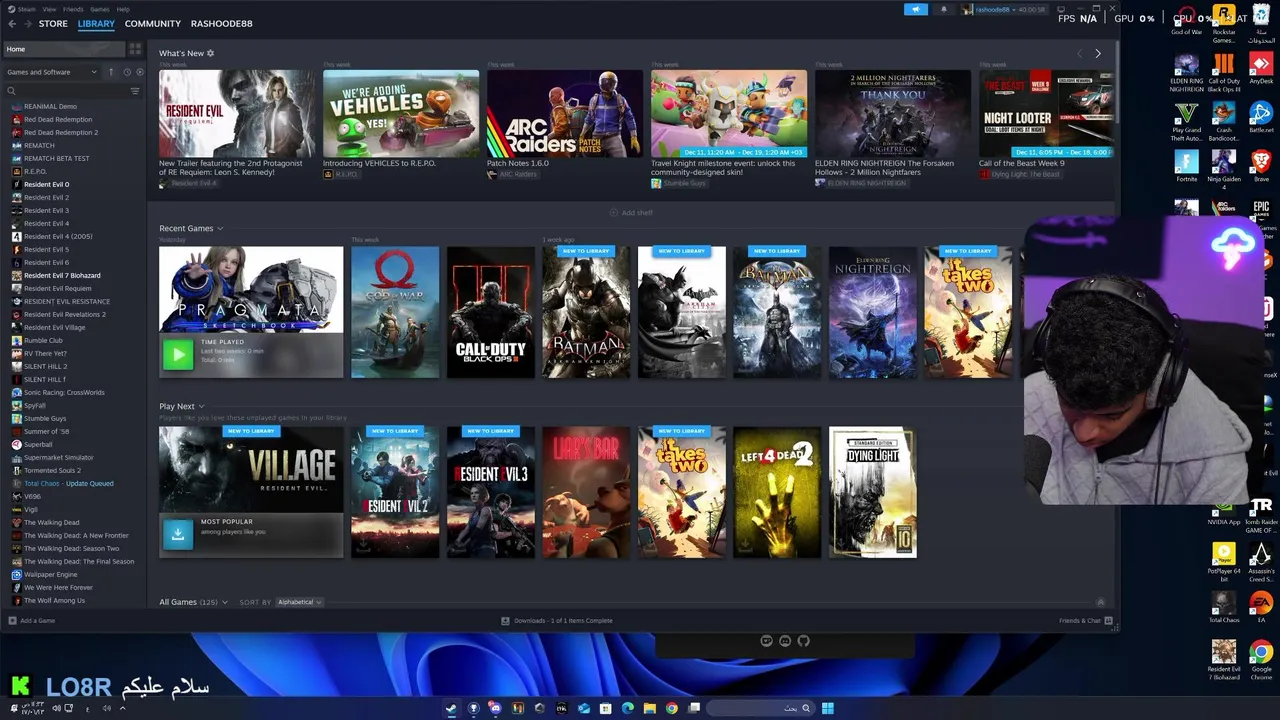This screenshot has width=1280, height=720.
Task: Open the Left 4 Dead 2 cover
Action: (x=777, y=493)
